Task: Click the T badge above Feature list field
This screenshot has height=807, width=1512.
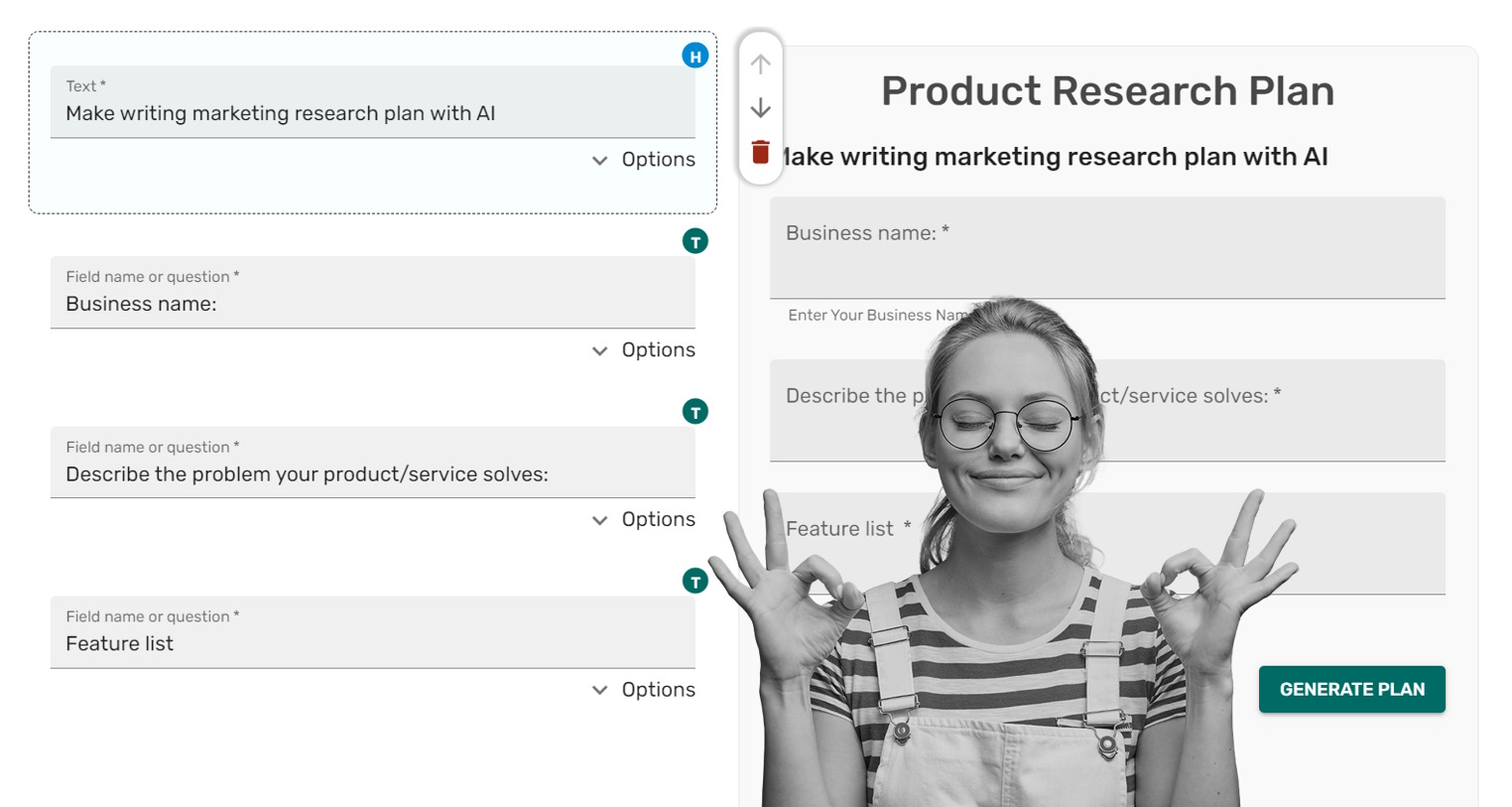Action: (x=694, y=582)
